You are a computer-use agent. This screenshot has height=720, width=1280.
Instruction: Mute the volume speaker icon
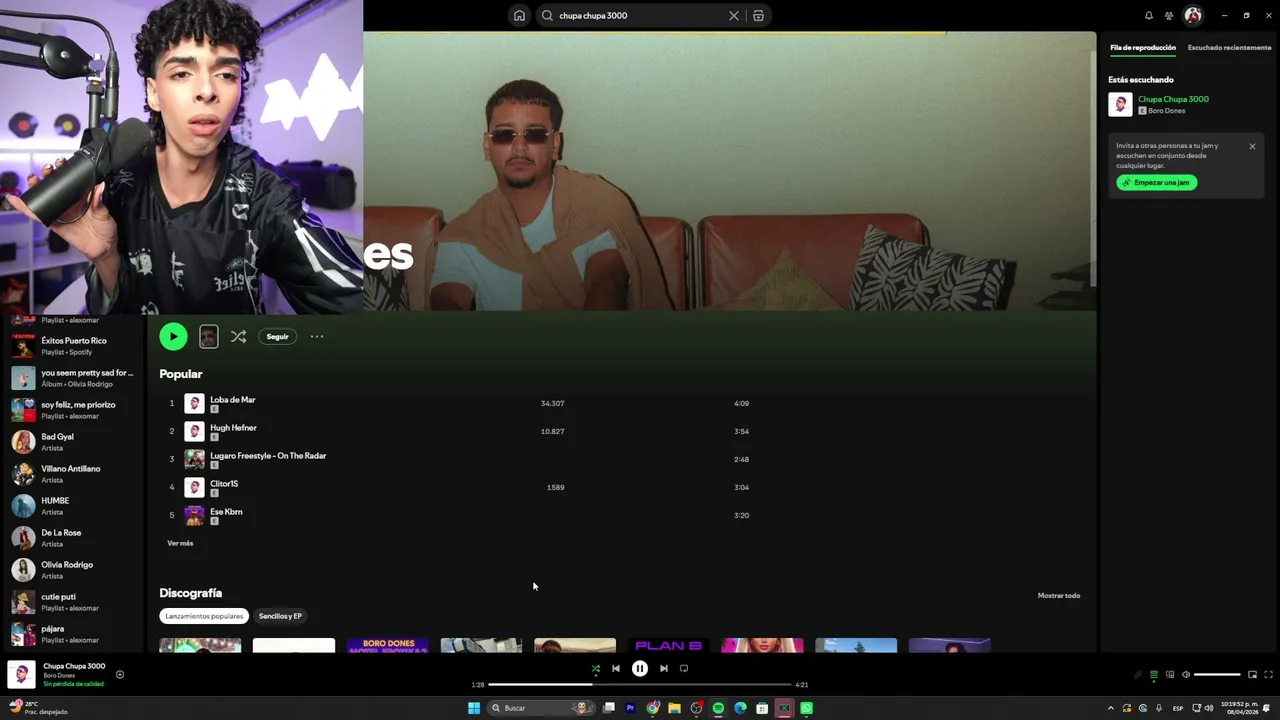point(1186,675)
